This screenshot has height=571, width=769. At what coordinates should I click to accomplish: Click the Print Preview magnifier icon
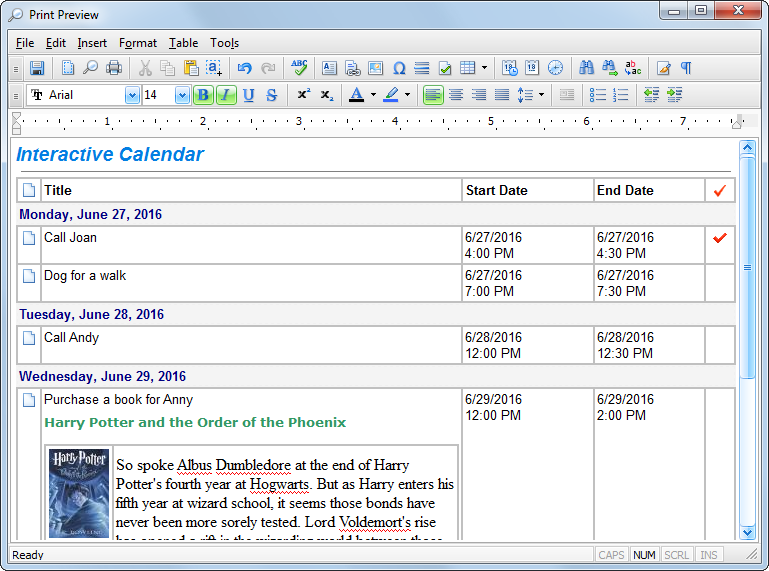click(90, 68)
